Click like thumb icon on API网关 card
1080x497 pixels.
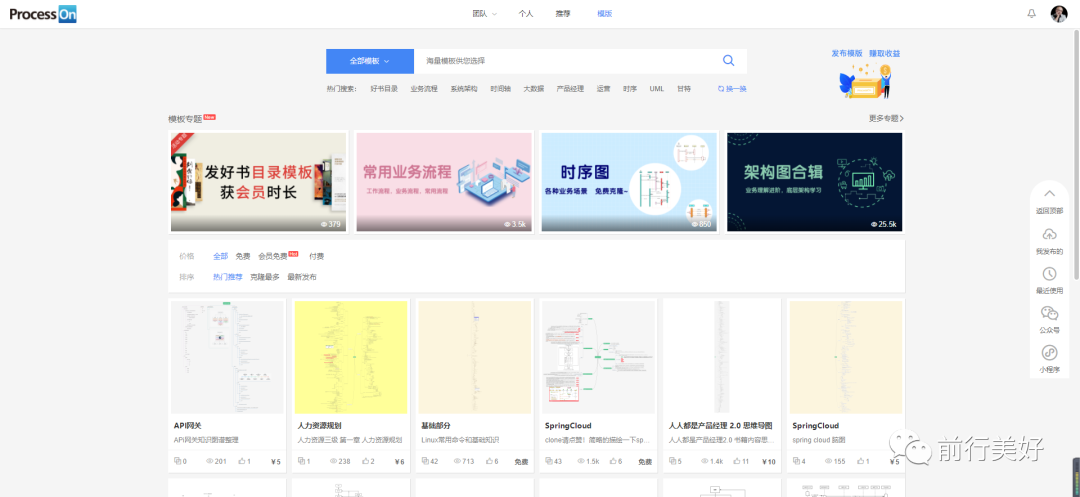[x=242, y=461]
